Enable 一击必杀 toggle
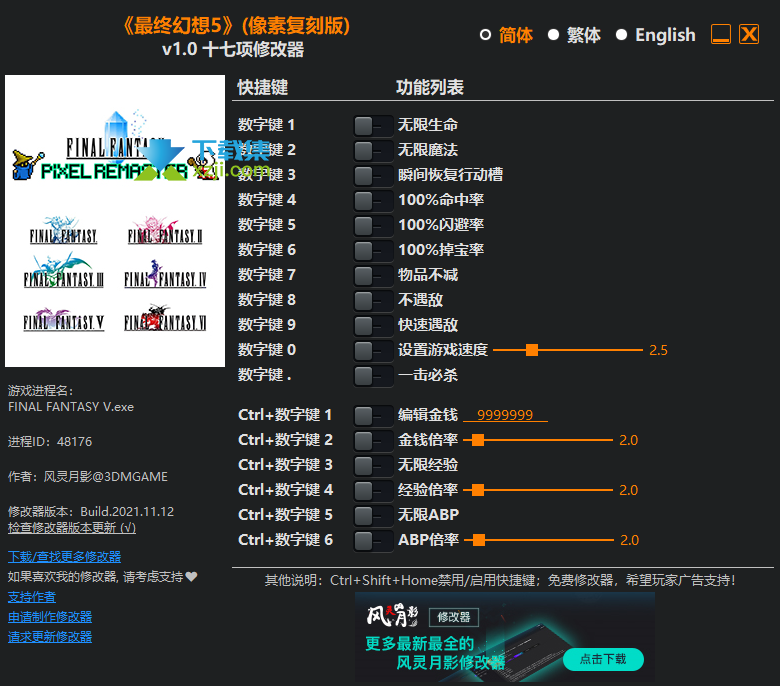 tap(373, 376)
